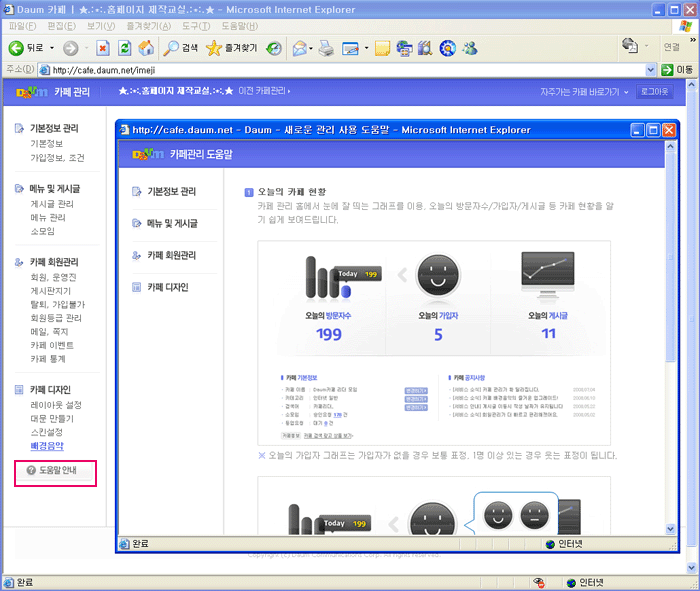The height and width of the screenshot is (591, 700).
Task: Open the Search (검색) magnifier button
Action: click(x=180, y=48)
